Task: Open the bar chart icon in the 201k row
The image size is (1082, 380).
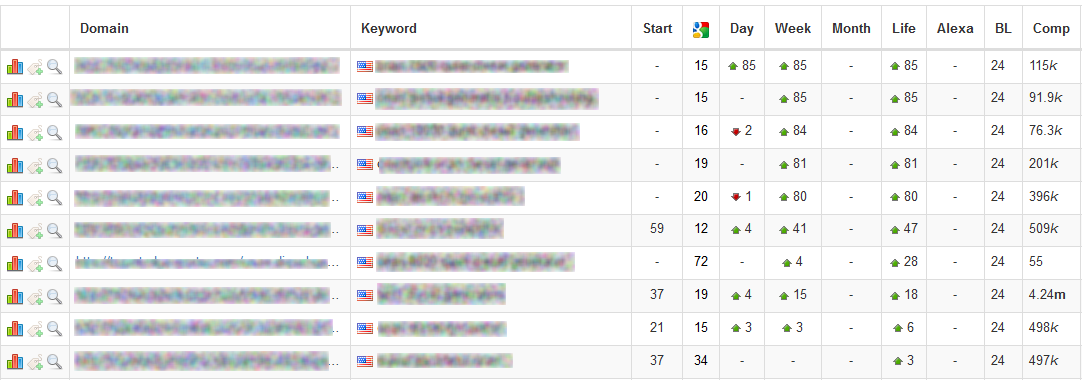Action: pos(15,166)
